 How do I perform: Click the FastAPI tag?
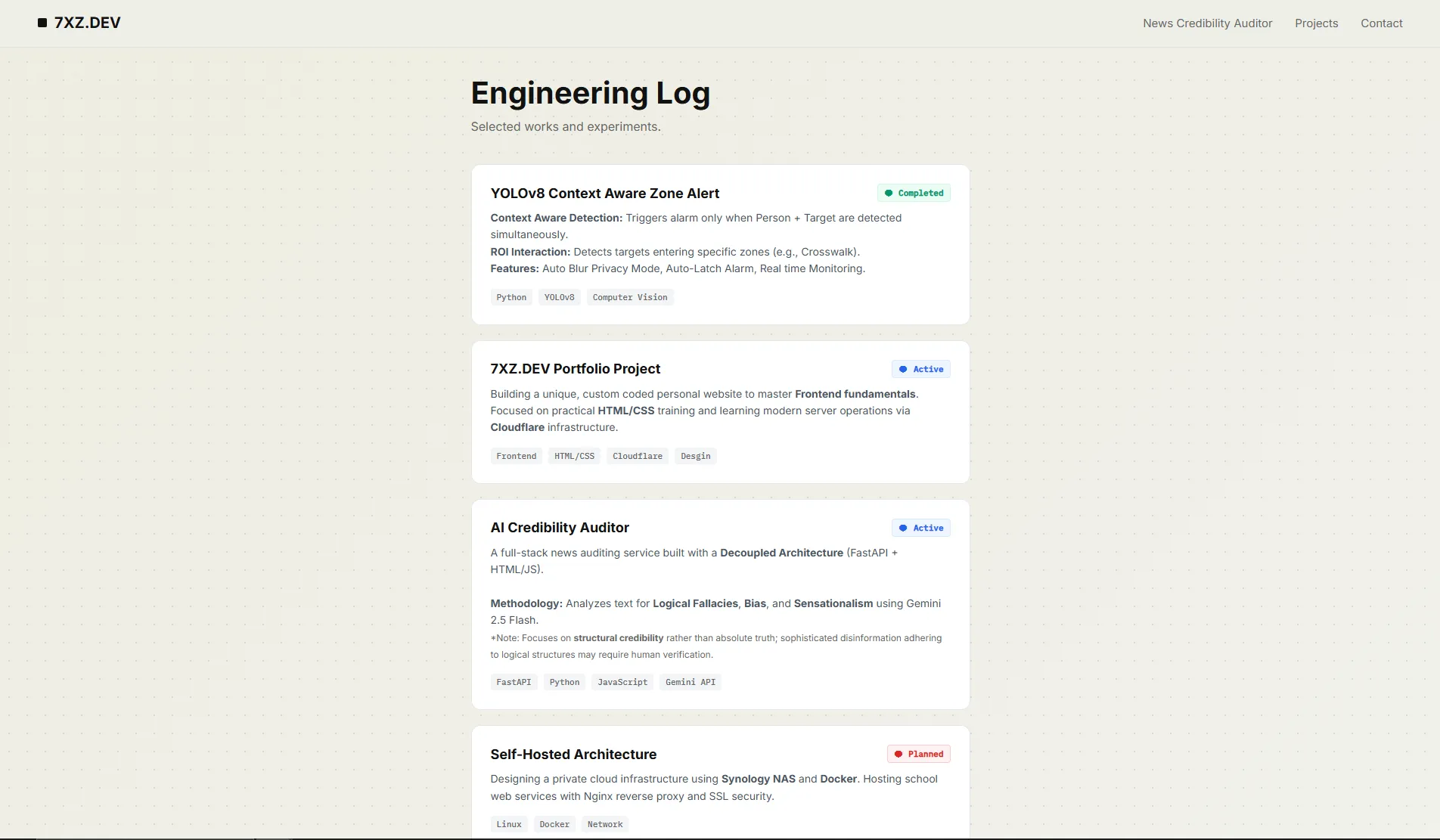coord(514,682)
